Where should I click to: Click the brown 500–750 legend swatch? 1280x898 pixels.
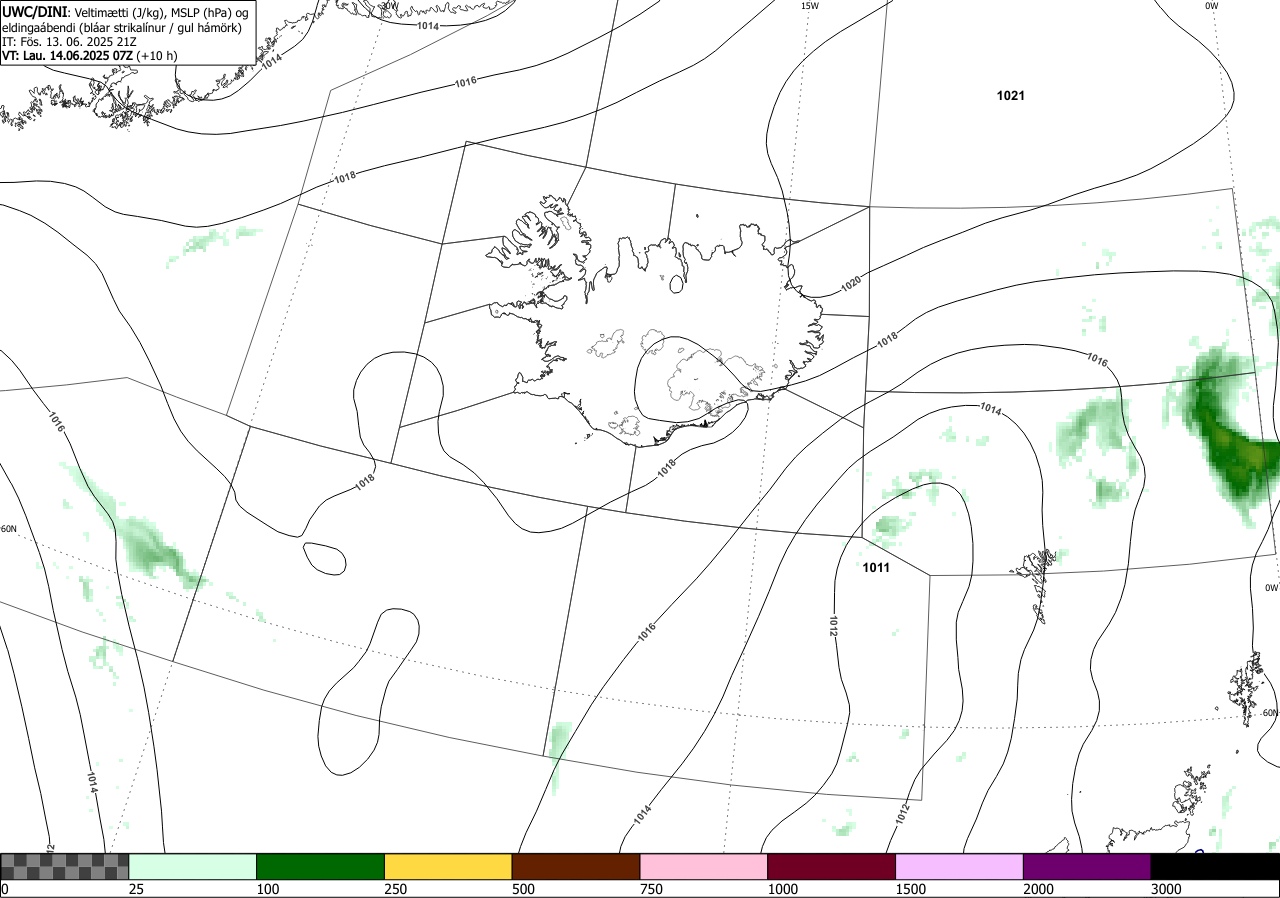(x=576, y=866)
